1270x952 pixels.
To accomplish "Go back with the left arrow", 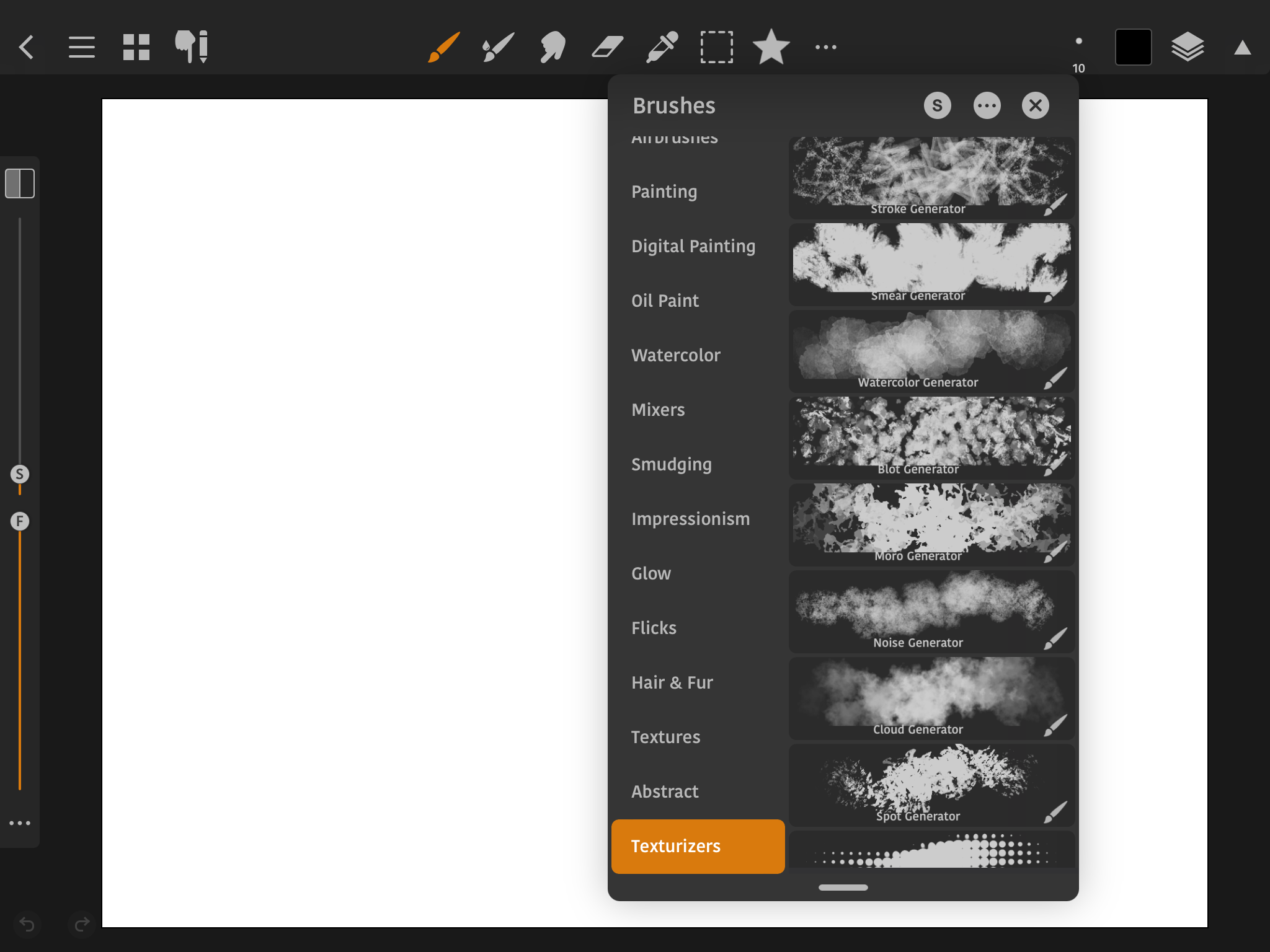I will pos(27,47).
